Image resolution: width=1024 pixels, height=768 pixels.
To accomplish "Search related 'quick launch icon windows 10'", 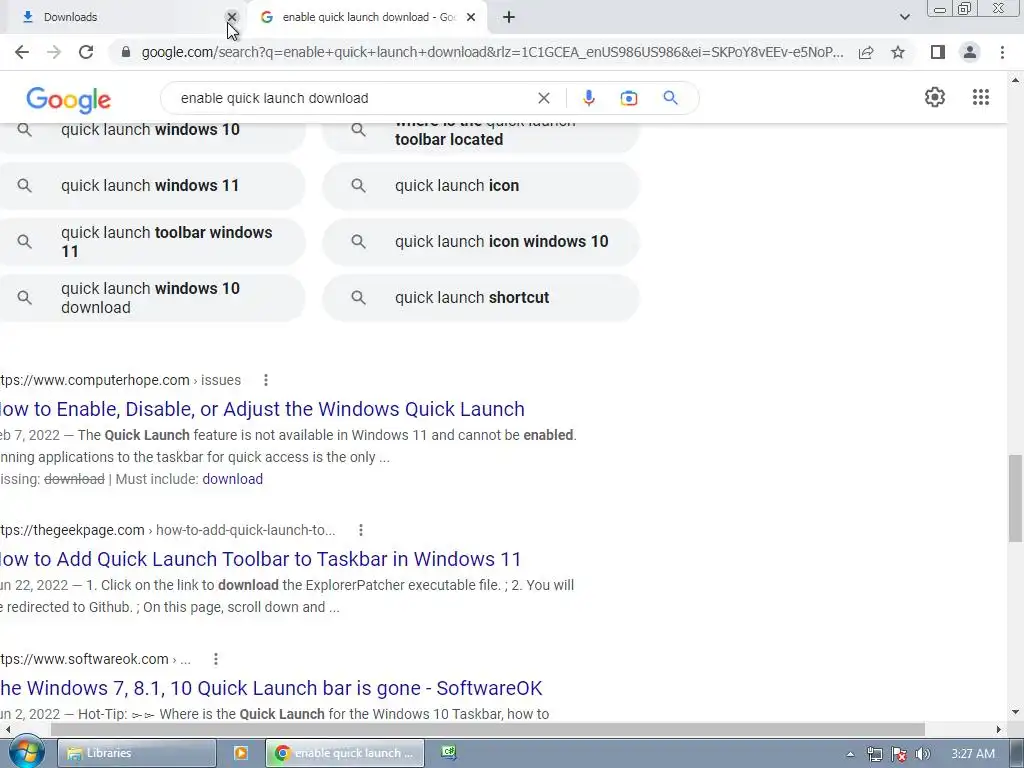I will pos(481,242).
